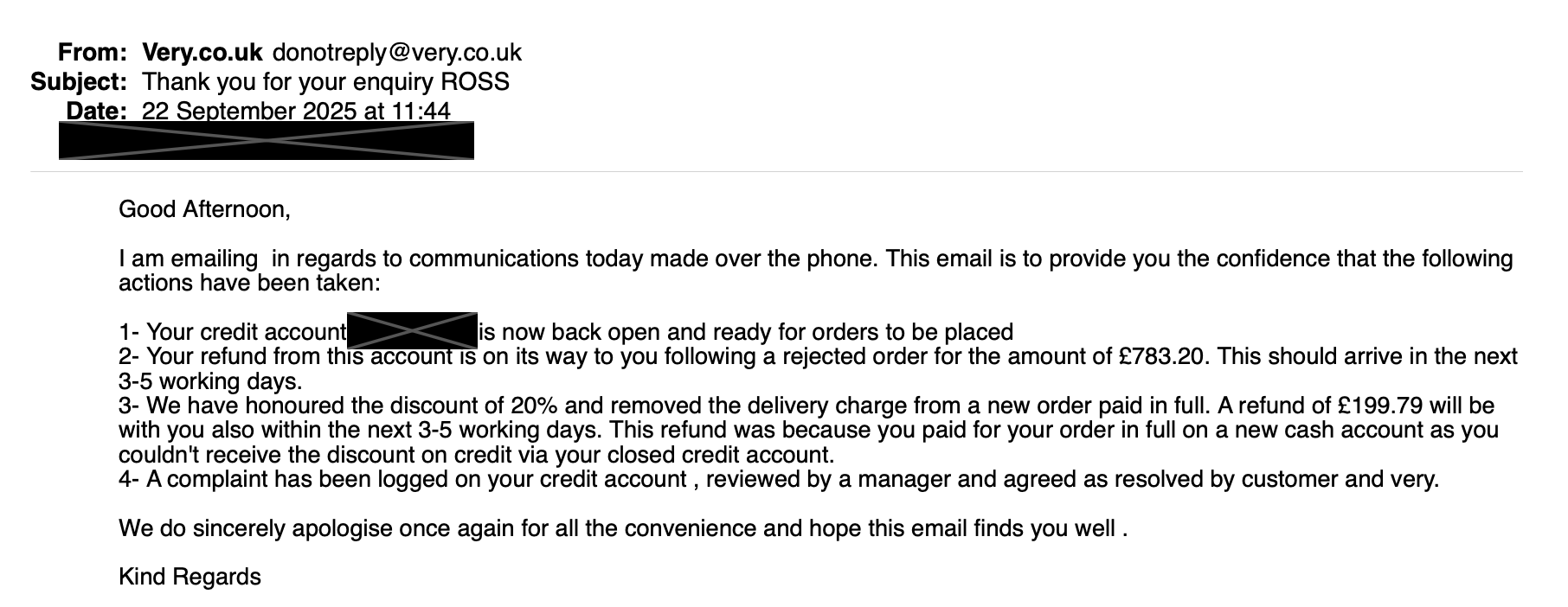Click the £783.20 refund amount
The height and width of the screenshot is (607, 1568).
pyautogui.click(x=1161, y=356)
